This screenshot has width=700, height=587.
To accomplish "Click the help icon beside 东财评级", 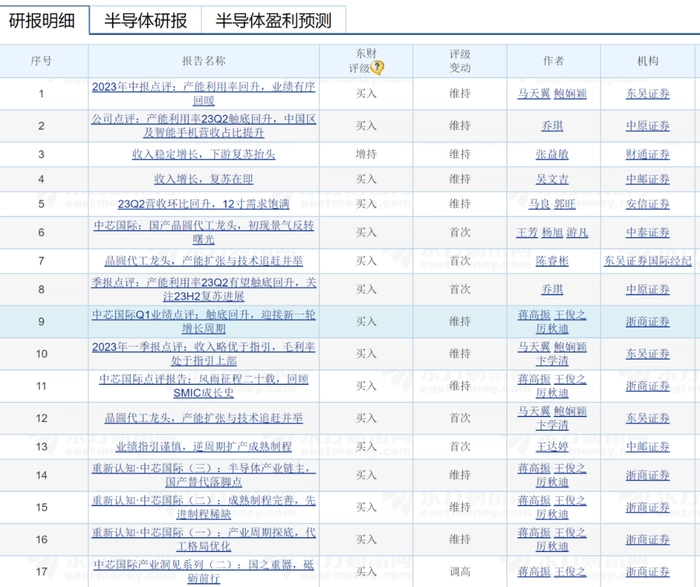I will point(377,68).
